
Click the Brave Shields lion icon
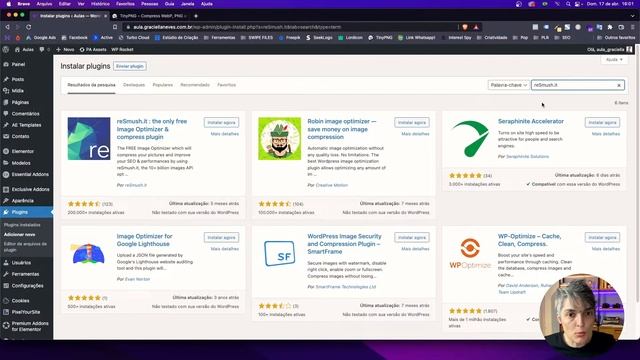(x=464, y=27)
